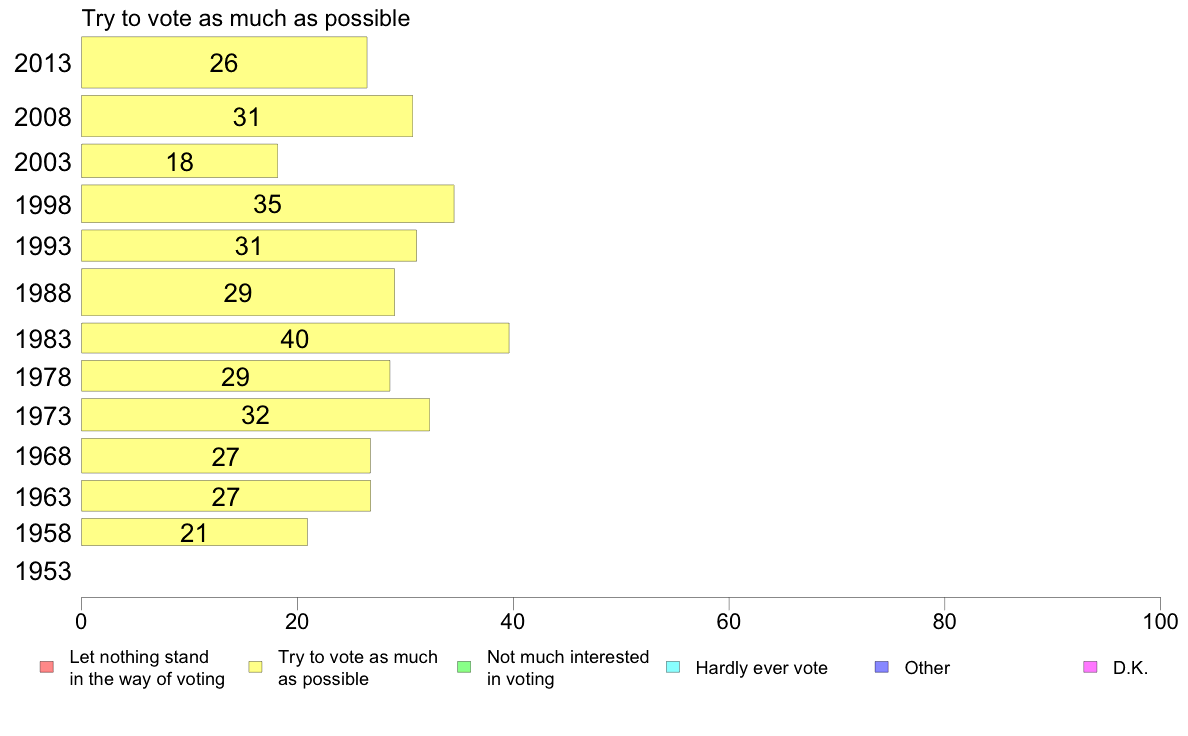Select the 2013 bar showing 26
Screen dimensions: 1188x736
click(x=224, y=62)
